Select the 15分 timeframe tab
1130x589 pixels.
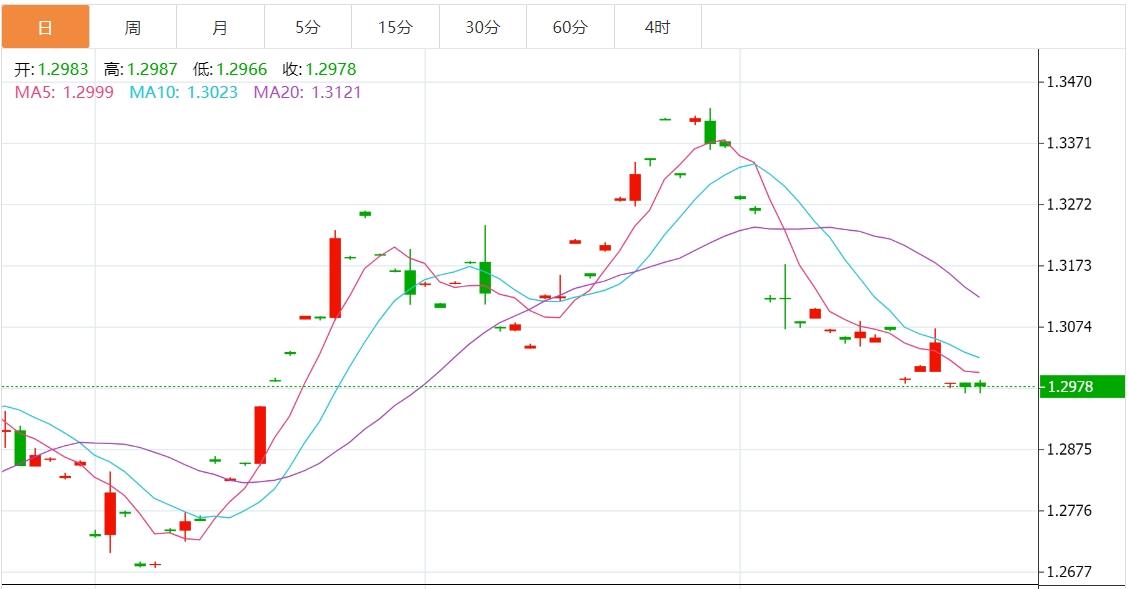tap(395, 27)
